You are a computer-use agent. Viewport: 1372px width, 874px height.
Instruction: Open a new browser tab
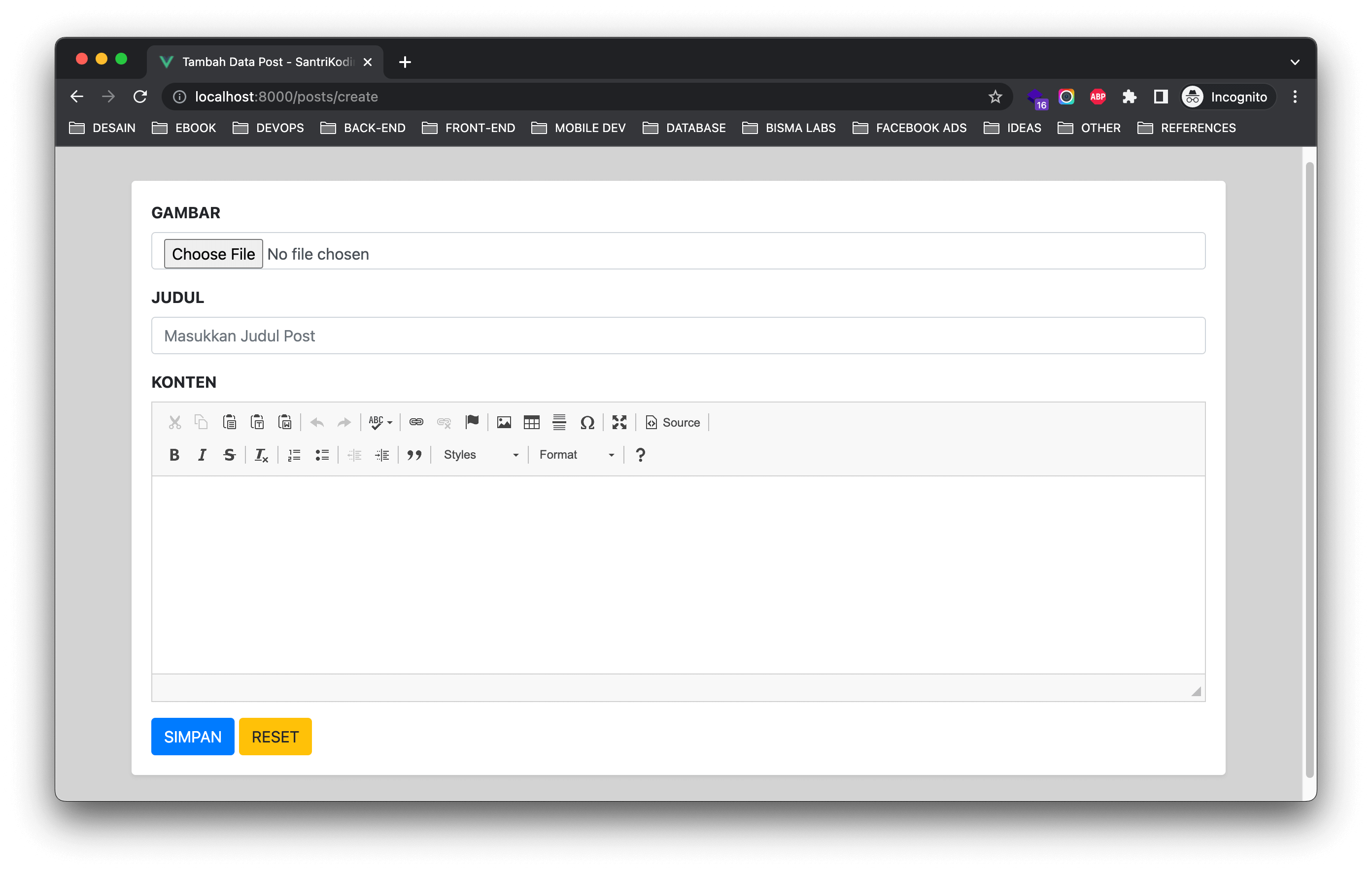point(405,62)
